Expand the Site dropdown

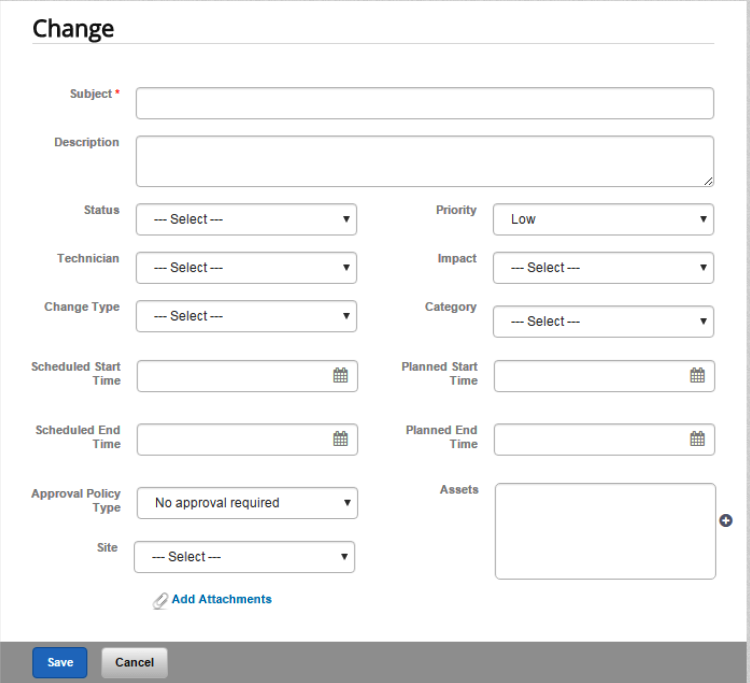coord(244,557)
